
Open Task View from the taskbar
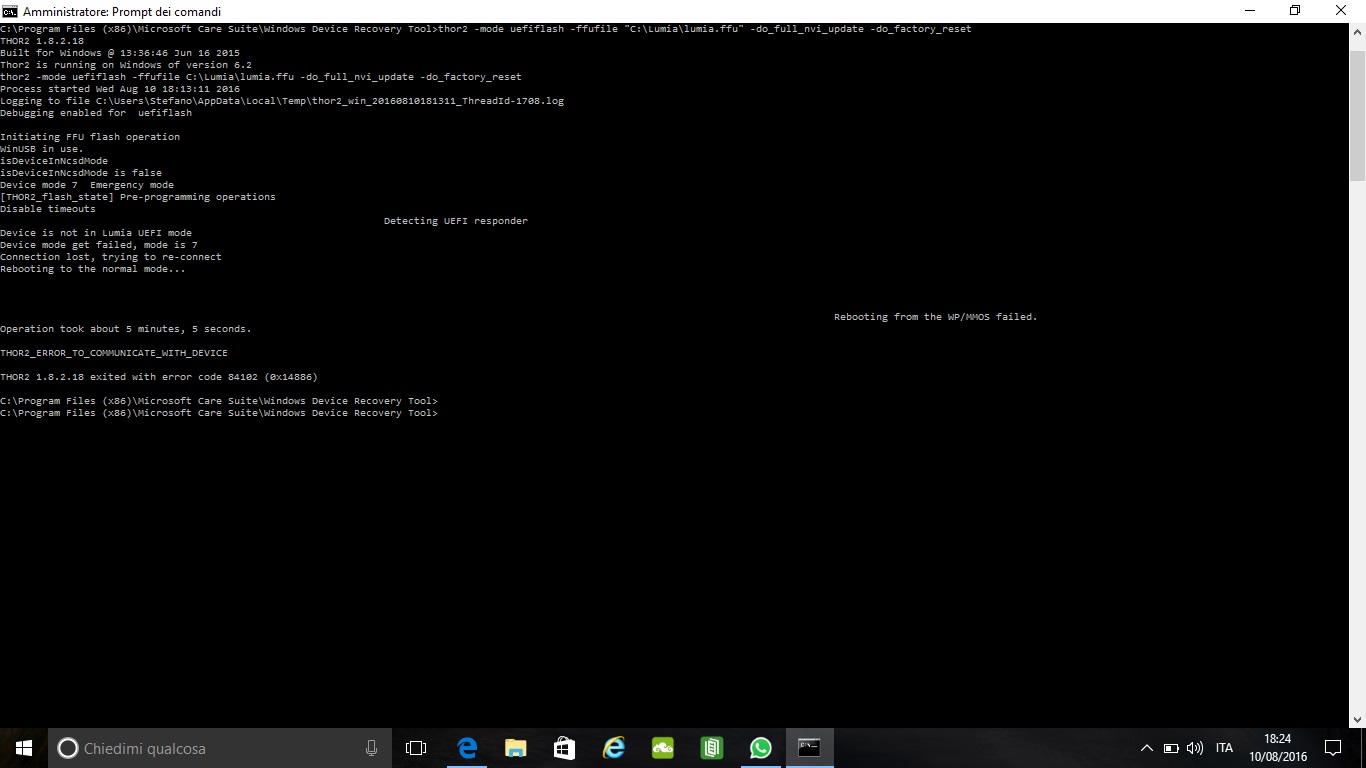(416, 748)
